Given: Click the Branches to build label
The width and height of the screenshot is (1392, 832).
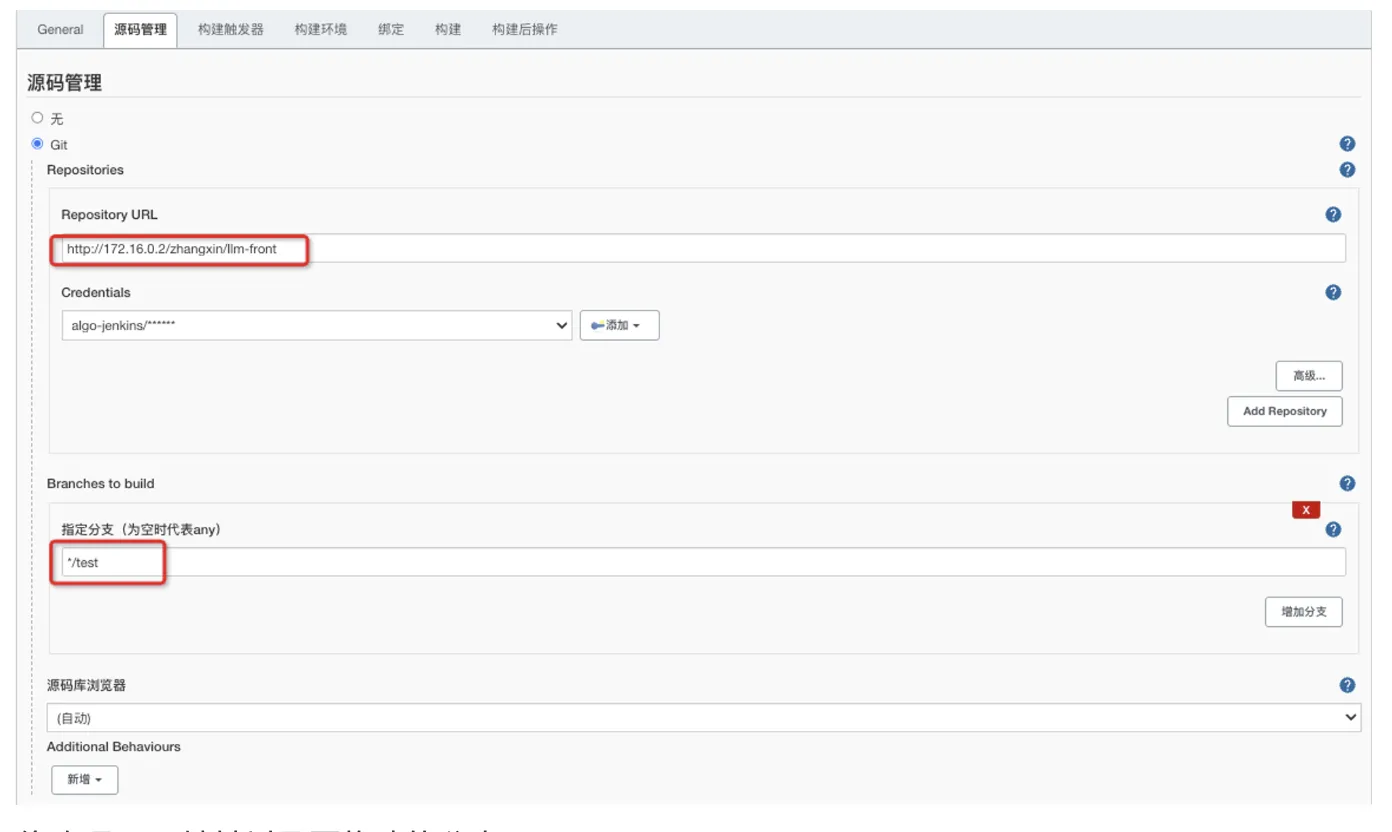Looking at the screenshot, I should [x=100, y=483].
